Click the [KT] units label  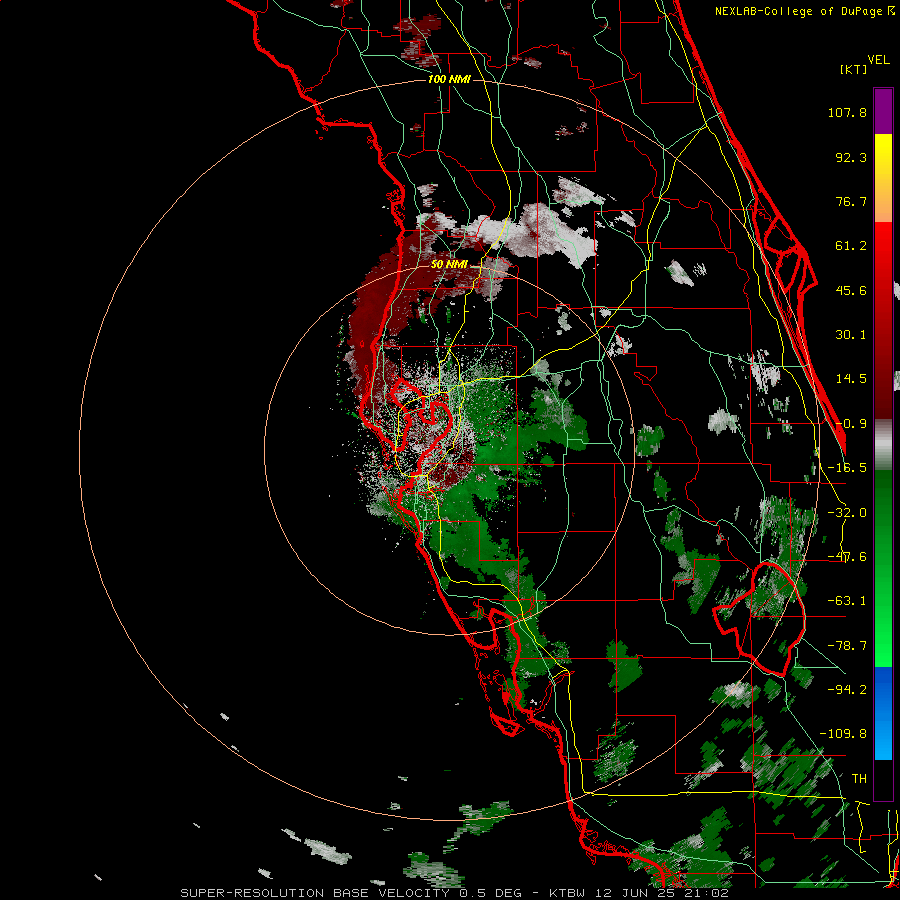tap(854, 69)
